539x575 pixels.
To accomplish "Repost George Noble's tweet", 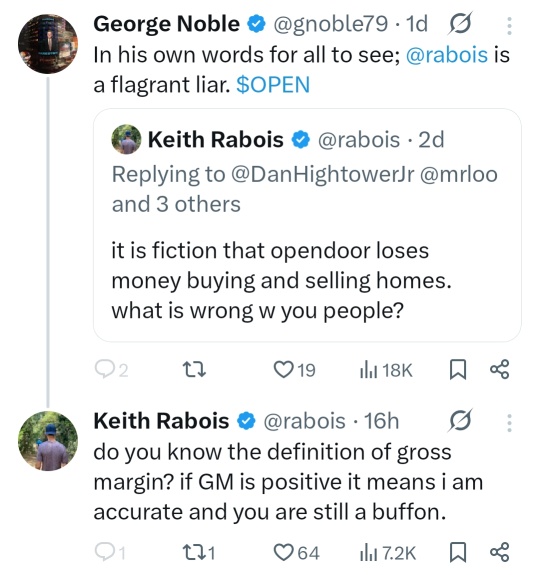I will click(194, 369).
